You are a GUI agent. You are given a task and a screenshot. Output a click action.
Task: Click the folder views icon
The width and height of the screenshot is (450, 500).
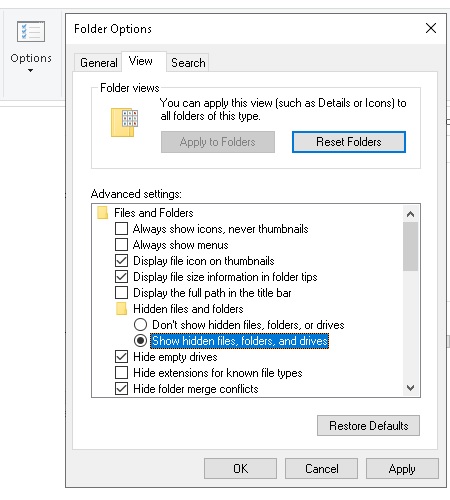124,122
